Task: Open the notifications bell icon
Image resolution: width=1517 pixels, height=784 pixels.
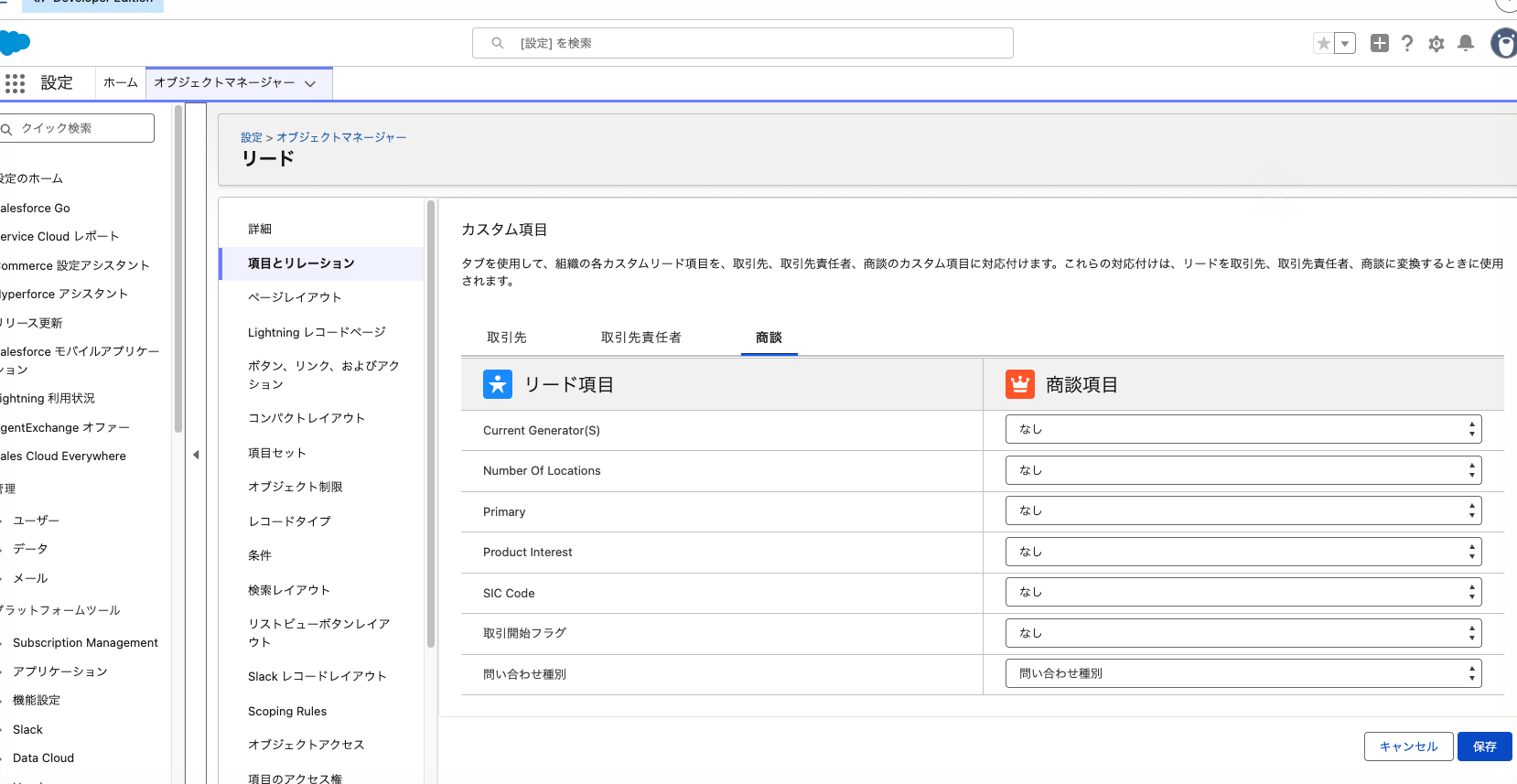Action: [x=1466, y=43]
